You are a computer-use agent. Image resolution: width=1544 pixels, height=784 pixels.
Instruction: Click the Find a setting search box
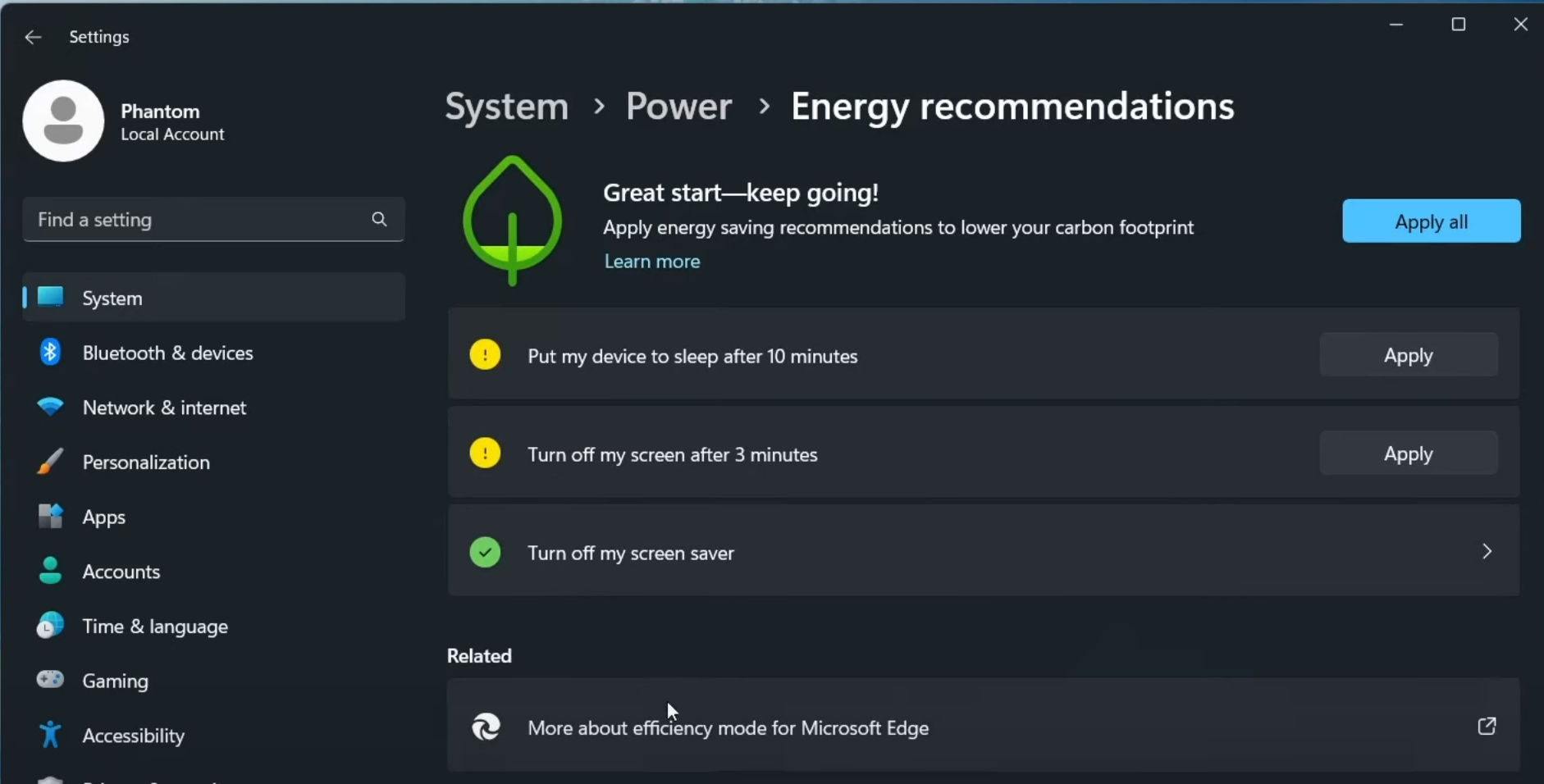point(197,220)
